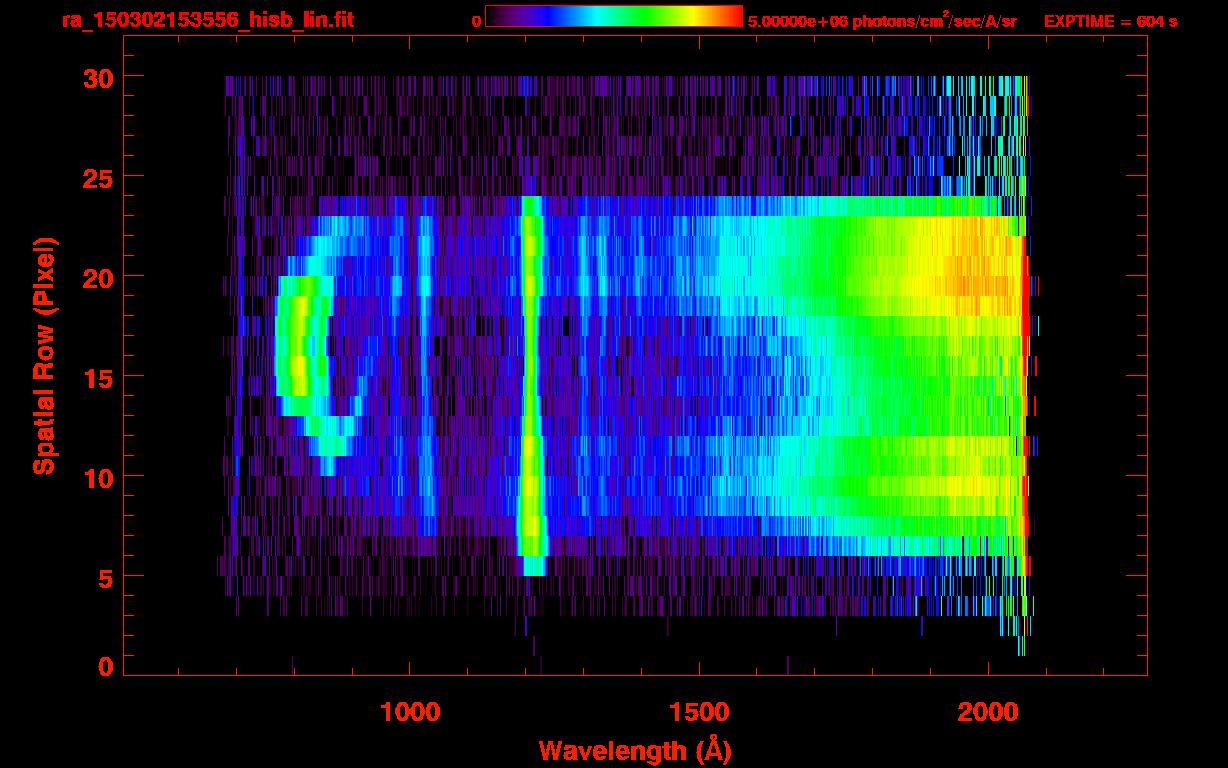
Task: Click the 5 spatial row tick label
Action: coord(106,577)
